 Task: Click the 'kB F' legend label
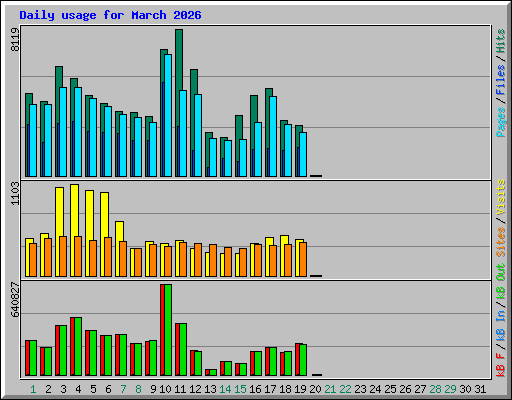coord(501,365)
